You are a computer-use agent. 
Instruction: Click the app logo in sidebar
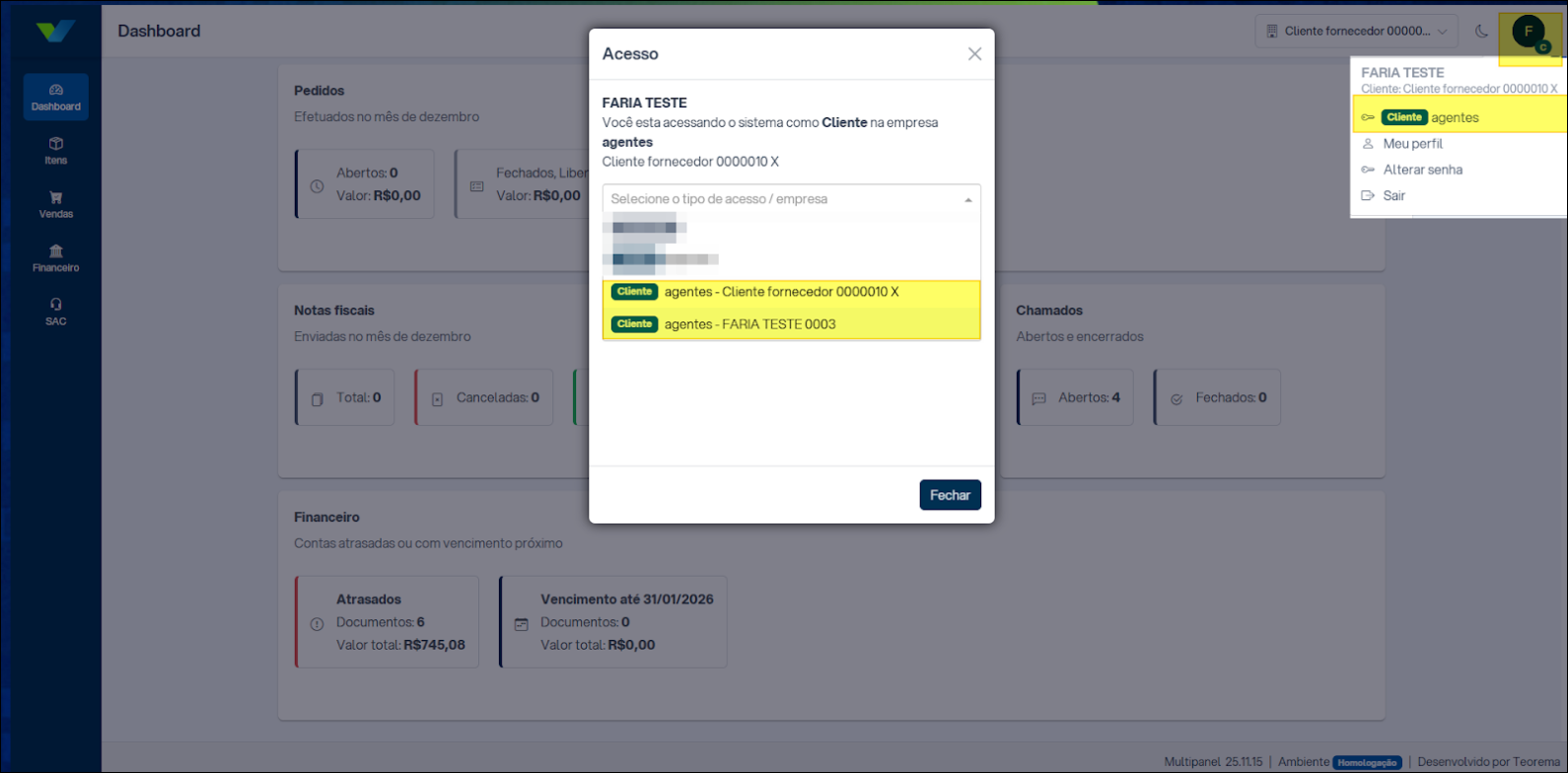point(55,31)
